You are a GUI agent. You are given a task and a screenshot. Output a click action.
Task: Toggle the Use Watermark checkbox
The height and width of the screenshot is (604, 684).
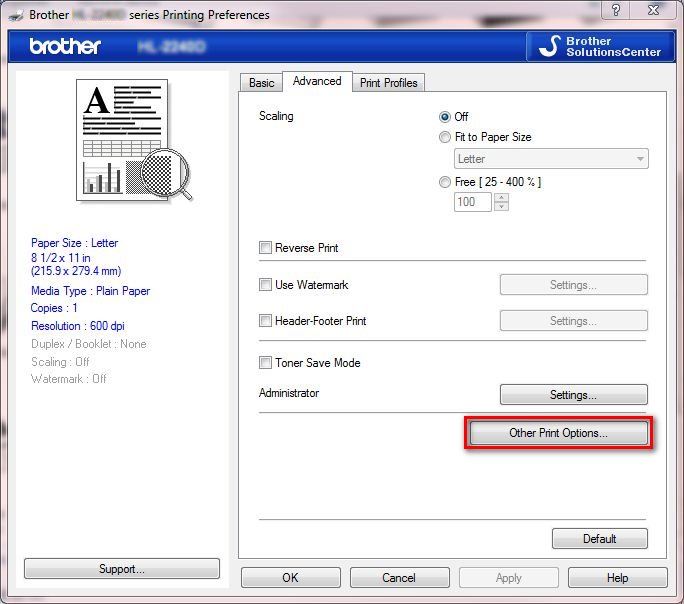click(x=266, y=285)
